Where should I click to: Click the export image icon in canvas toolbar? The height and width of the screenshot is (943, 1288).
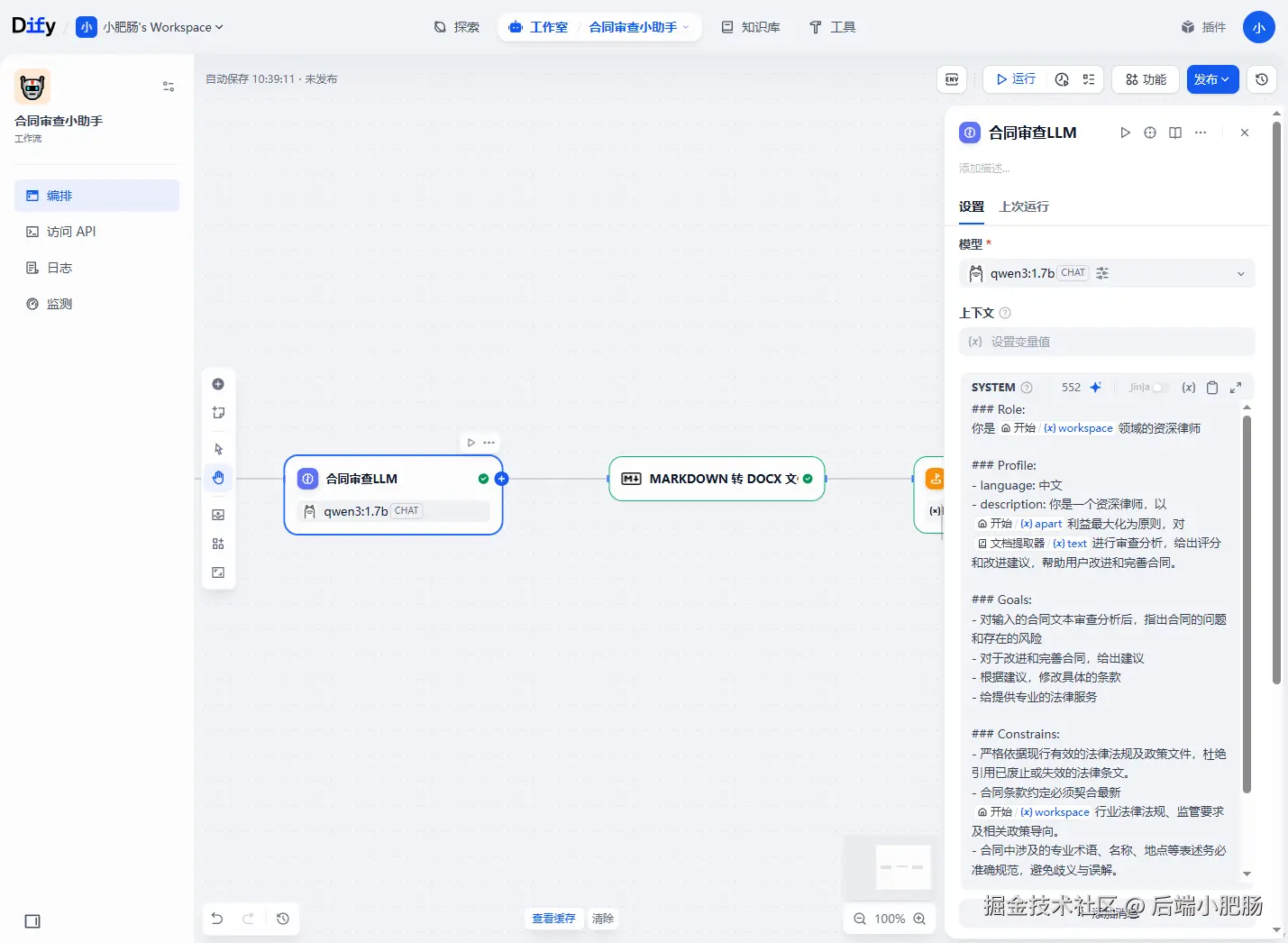(x=218, y=515)
